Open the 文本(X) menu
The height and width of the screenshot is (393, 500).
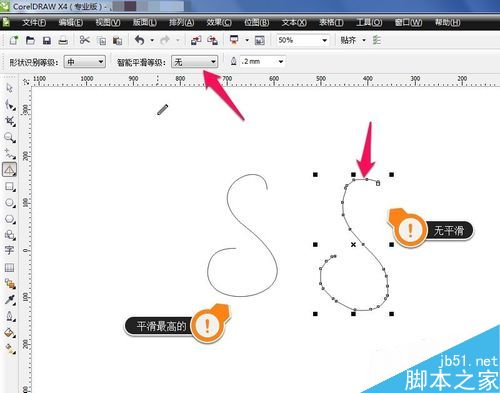pos(294,23)
